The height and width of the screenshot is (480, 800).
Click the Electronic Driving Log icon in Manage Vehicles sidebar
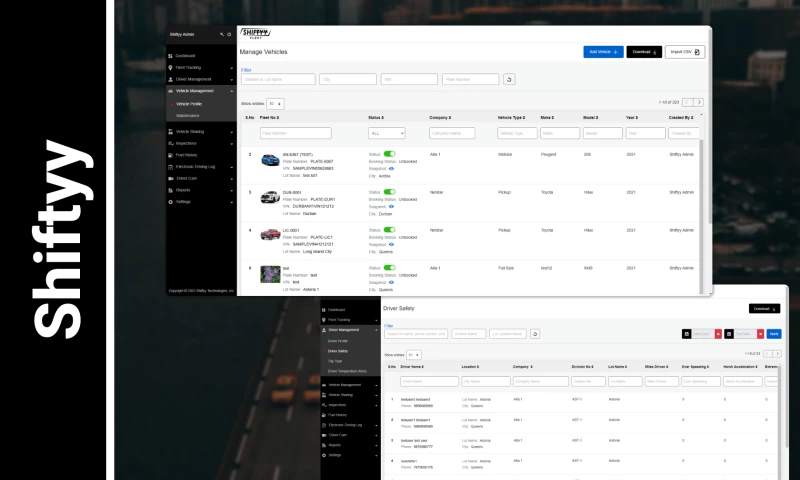(170, 167)
